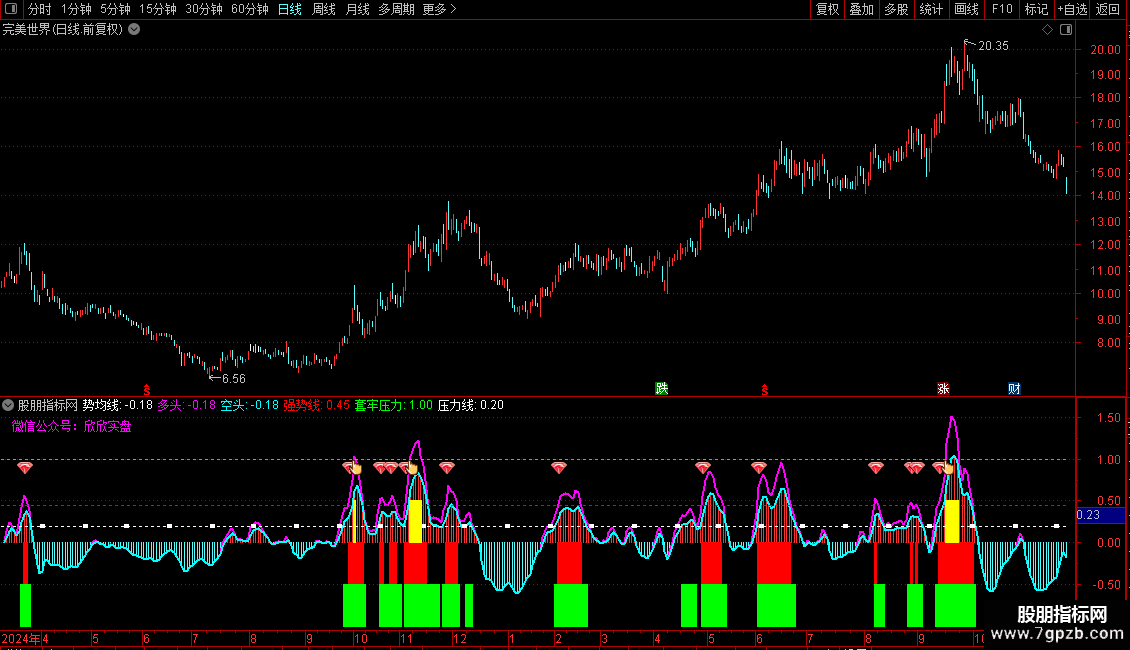Open the dropdown next to 完美世界 title
This screenshot has width=1130, height=650.
click(134, 30)
